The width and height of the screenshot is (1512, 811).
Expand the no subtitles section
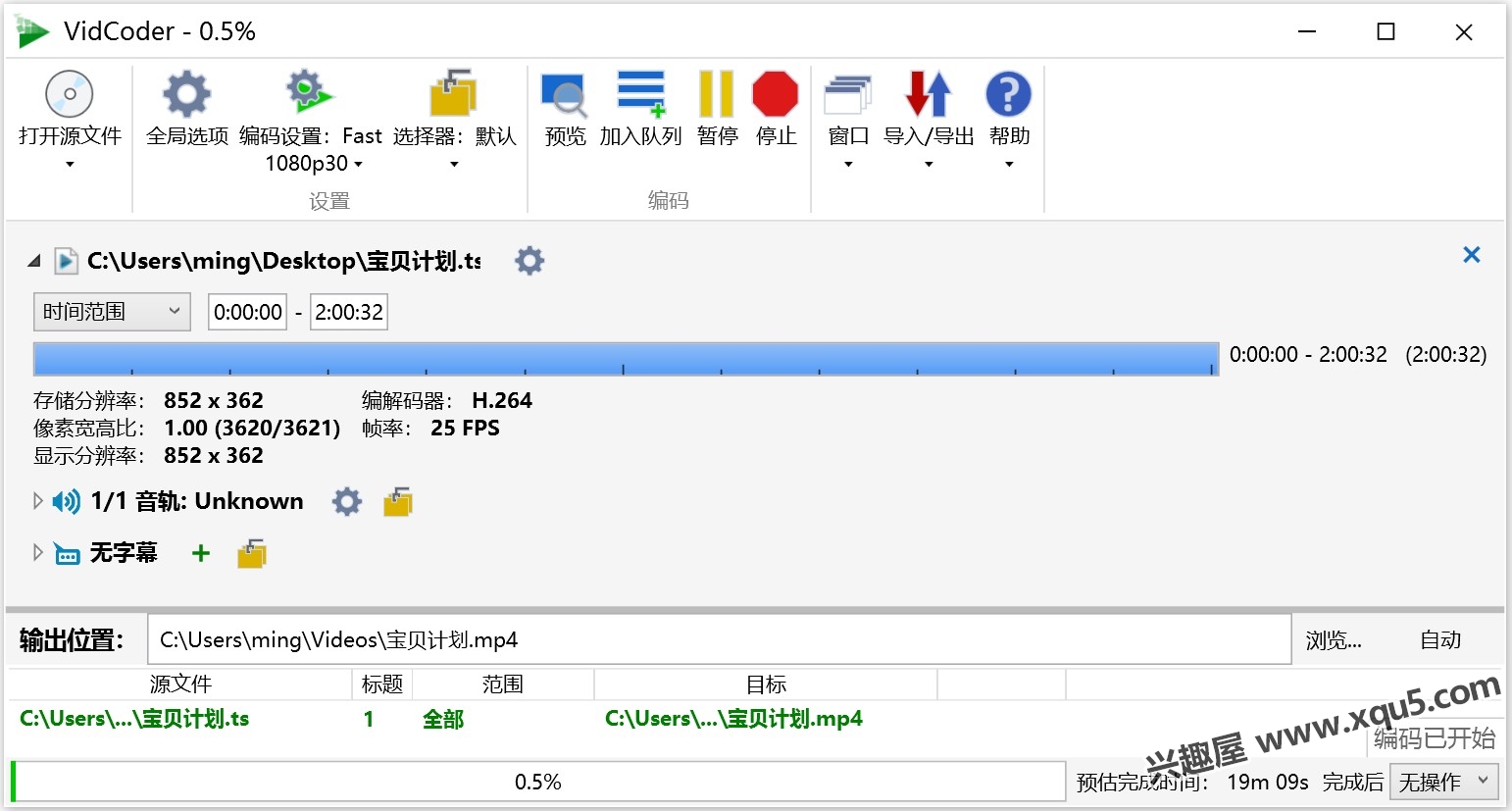coord(38,552)
